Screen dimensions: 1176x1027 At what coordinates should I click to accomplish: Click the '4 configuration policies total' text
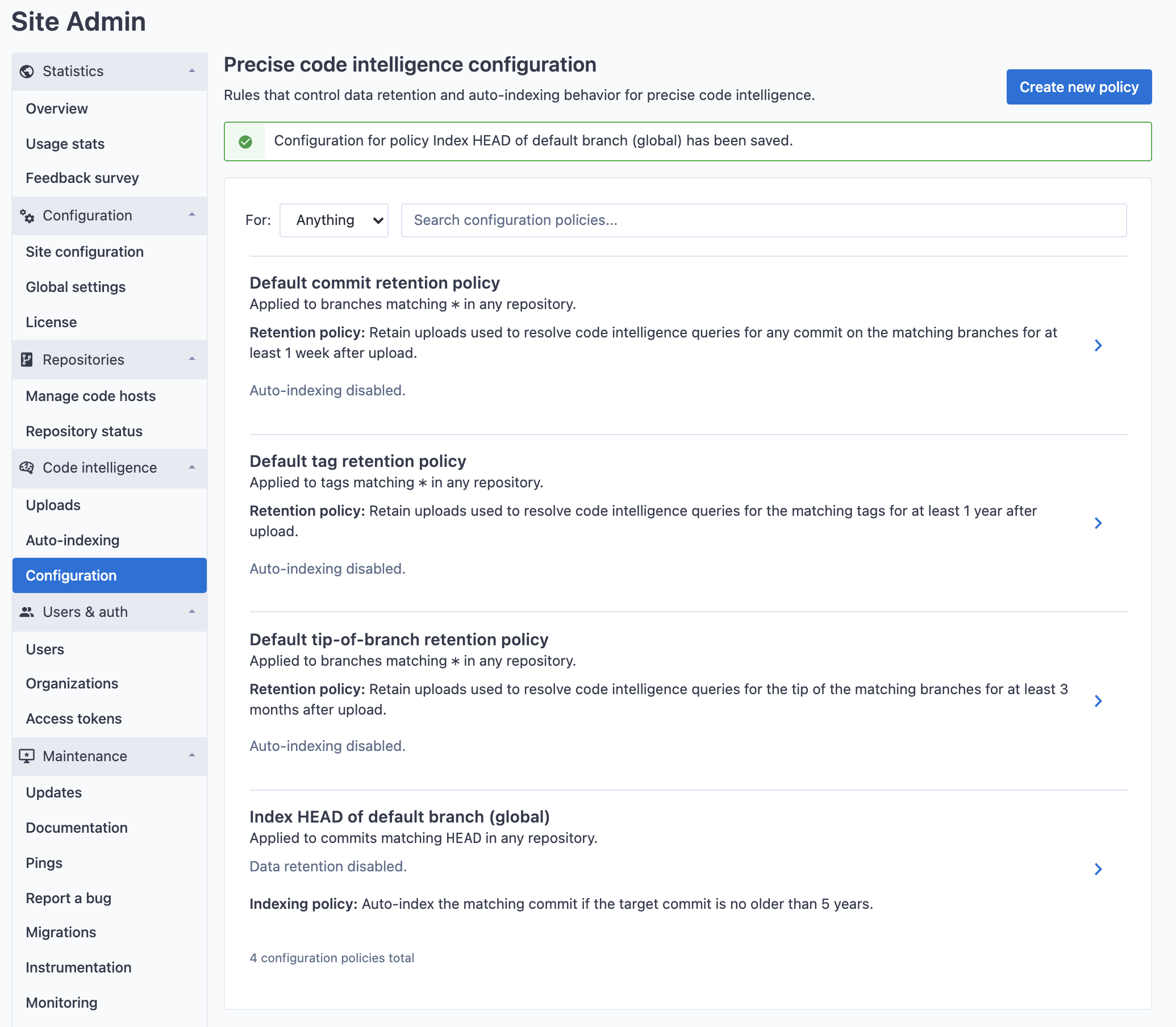pyautogui.click(x=332, y=958)
